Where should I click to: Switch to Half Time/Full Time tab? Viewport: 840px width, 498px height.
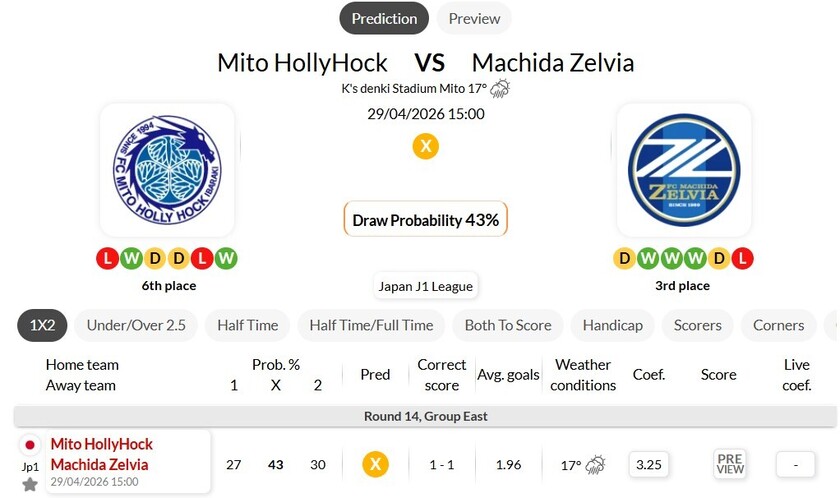click(371, 325)
